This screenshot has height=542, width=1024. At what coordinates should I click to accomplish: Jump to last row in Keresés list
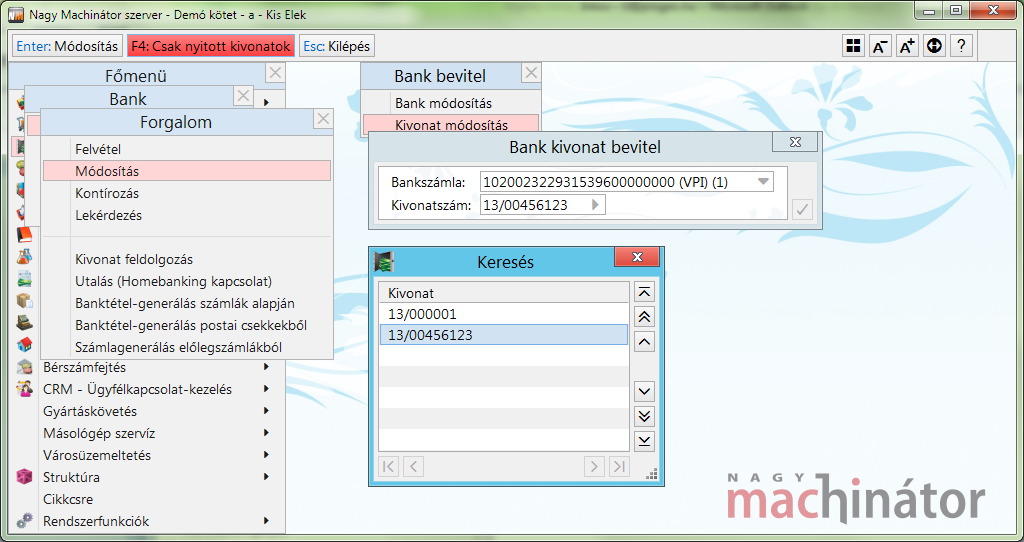click(645, 441)
